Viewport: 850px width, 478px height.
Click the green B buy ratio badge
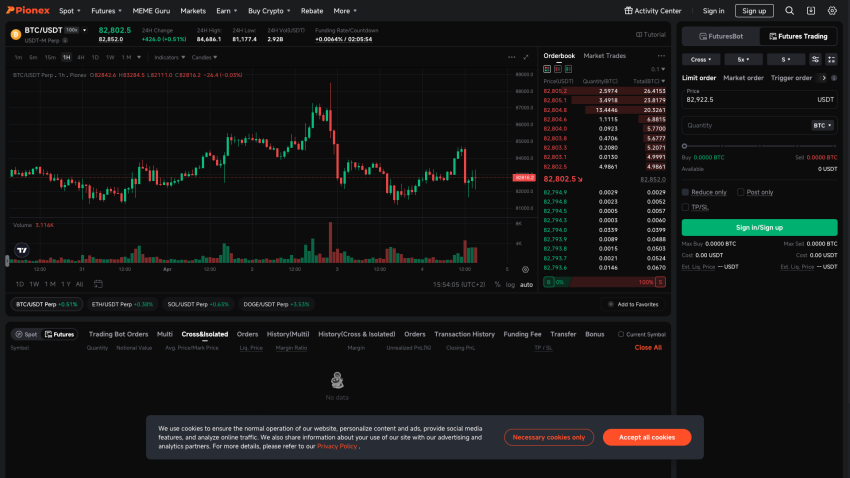tap(549, 282)
